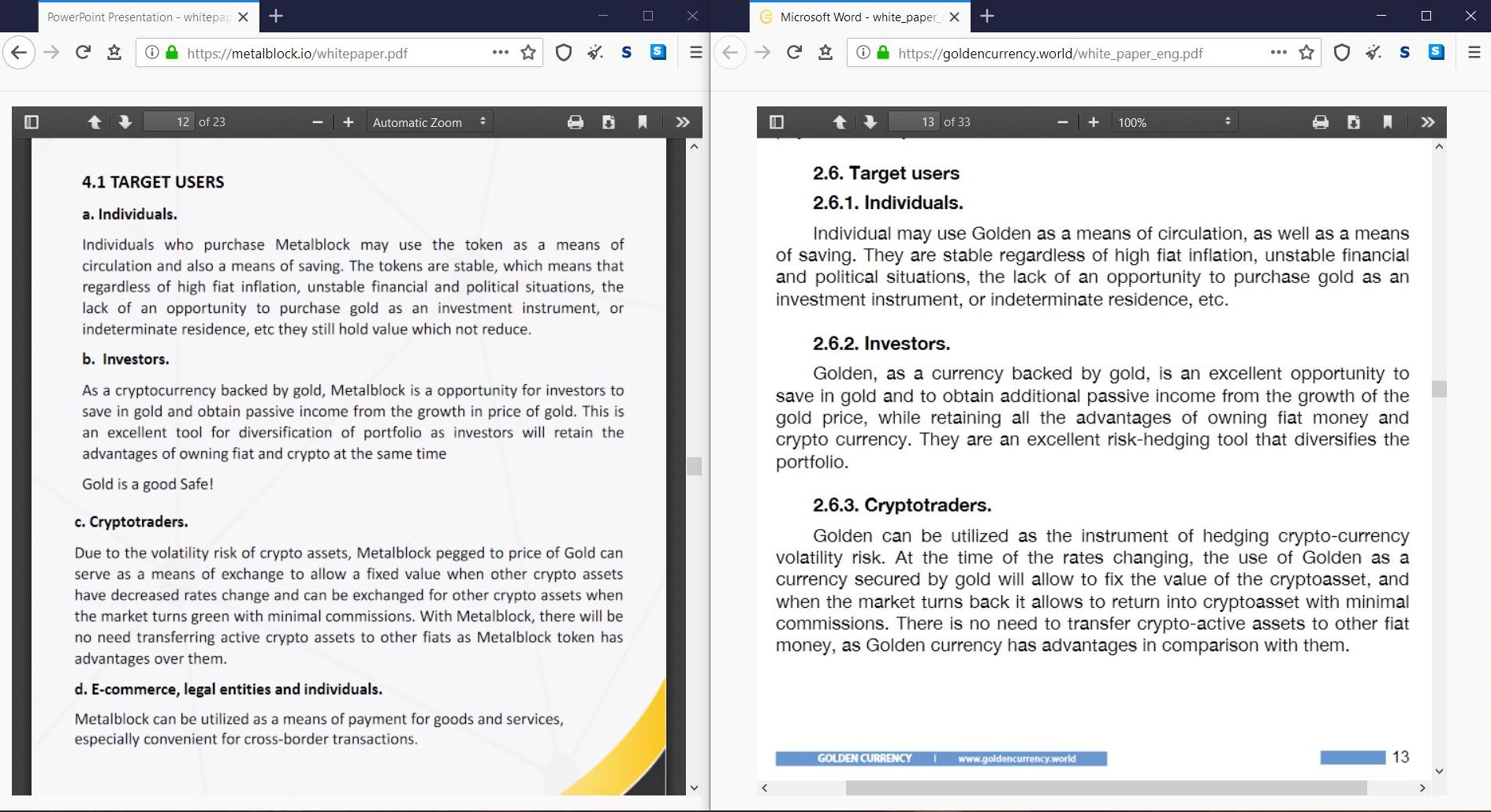Click vertical scrollbar thumb in goldencurrency PDF
The image size is (1491, 812).
pyautogui.click(x=1439, y=389)
